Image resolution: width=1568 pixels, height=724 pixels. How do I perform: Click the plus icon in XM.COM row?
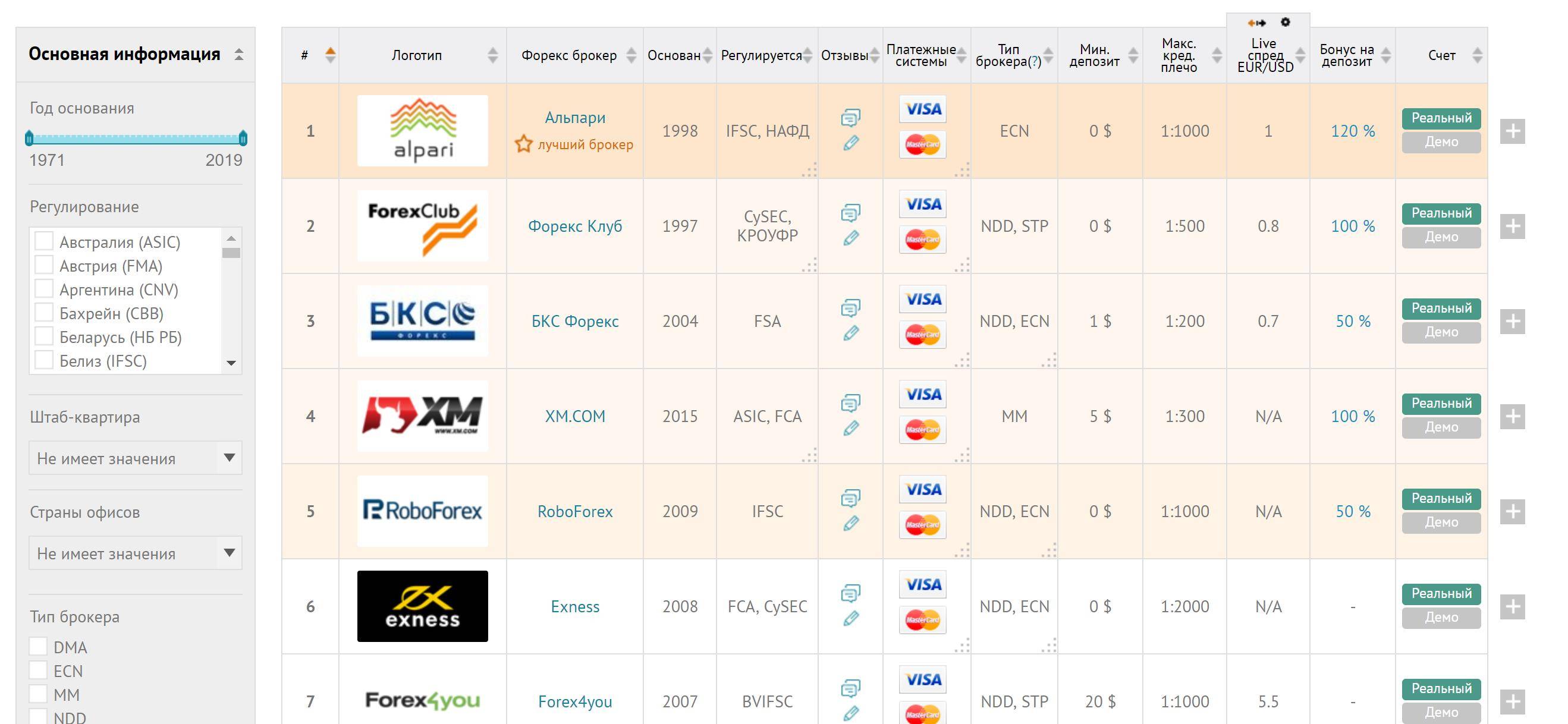pyautogui.click(x=1513, y=417)
